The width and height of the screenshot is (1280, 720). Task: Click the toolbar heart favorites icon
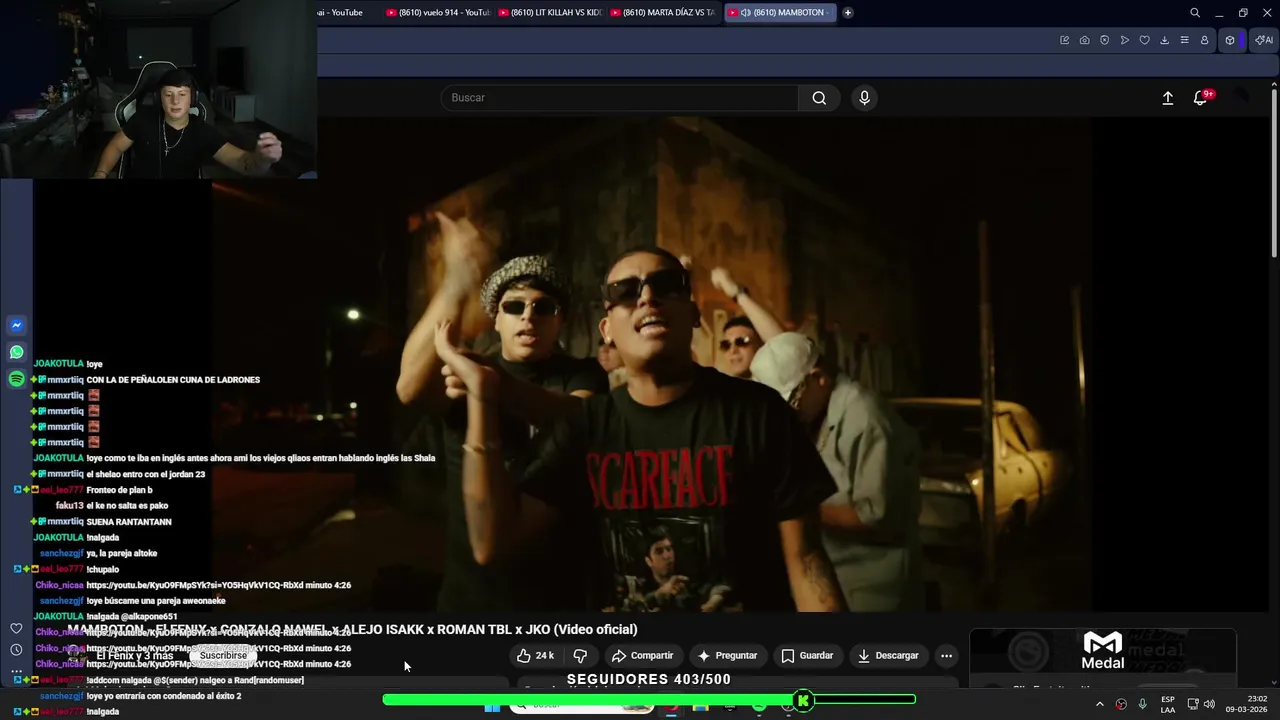click(1145, 40)
